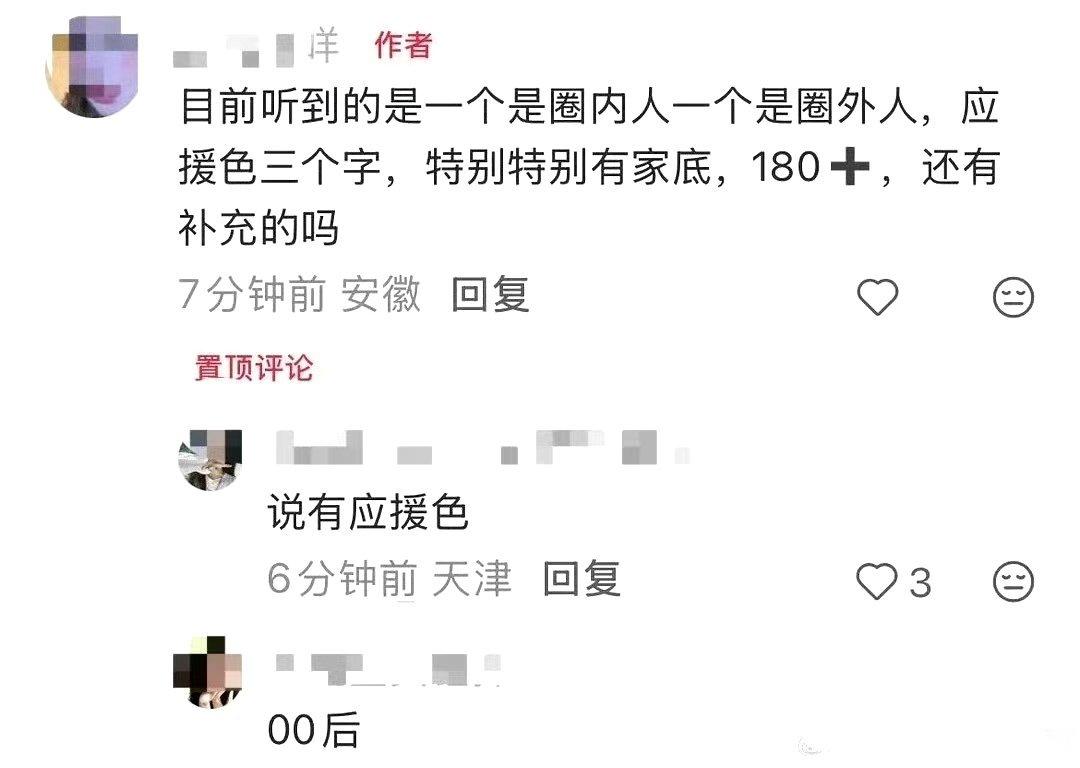Tap the dislike face on the 说有应援色 comment
The width and height of the screenshot is (1080, 768).
1013,581
